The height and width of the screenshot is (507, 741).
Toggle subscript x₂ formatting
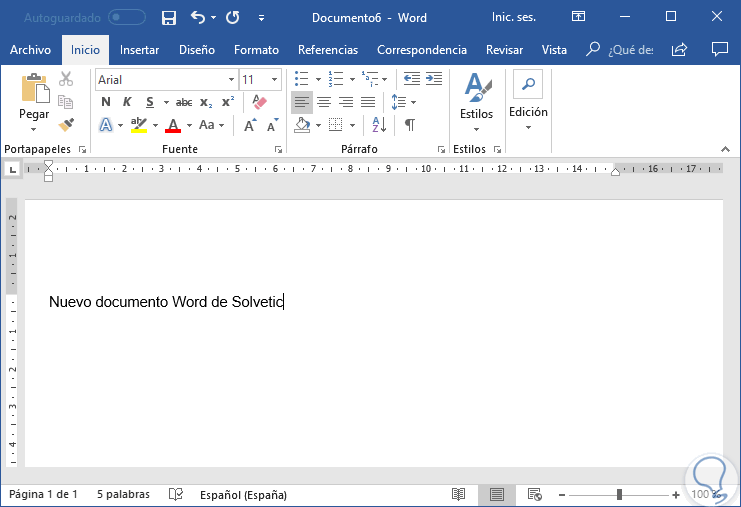click(206, 103)
